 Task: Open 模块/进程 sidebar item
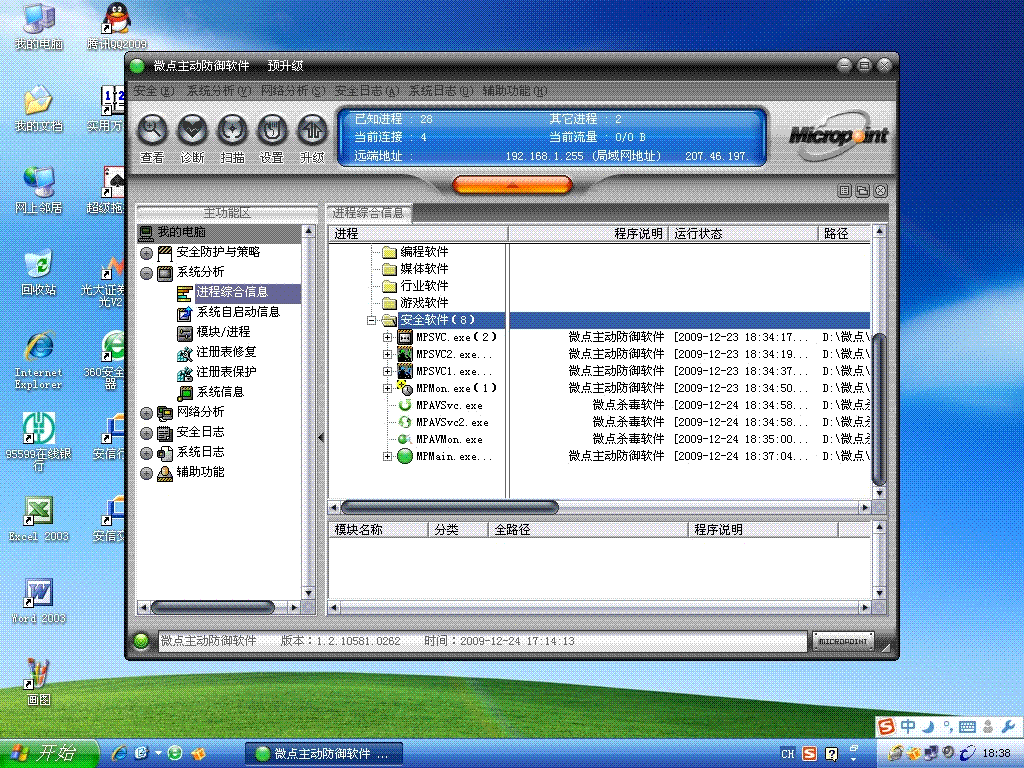[223, 332]
